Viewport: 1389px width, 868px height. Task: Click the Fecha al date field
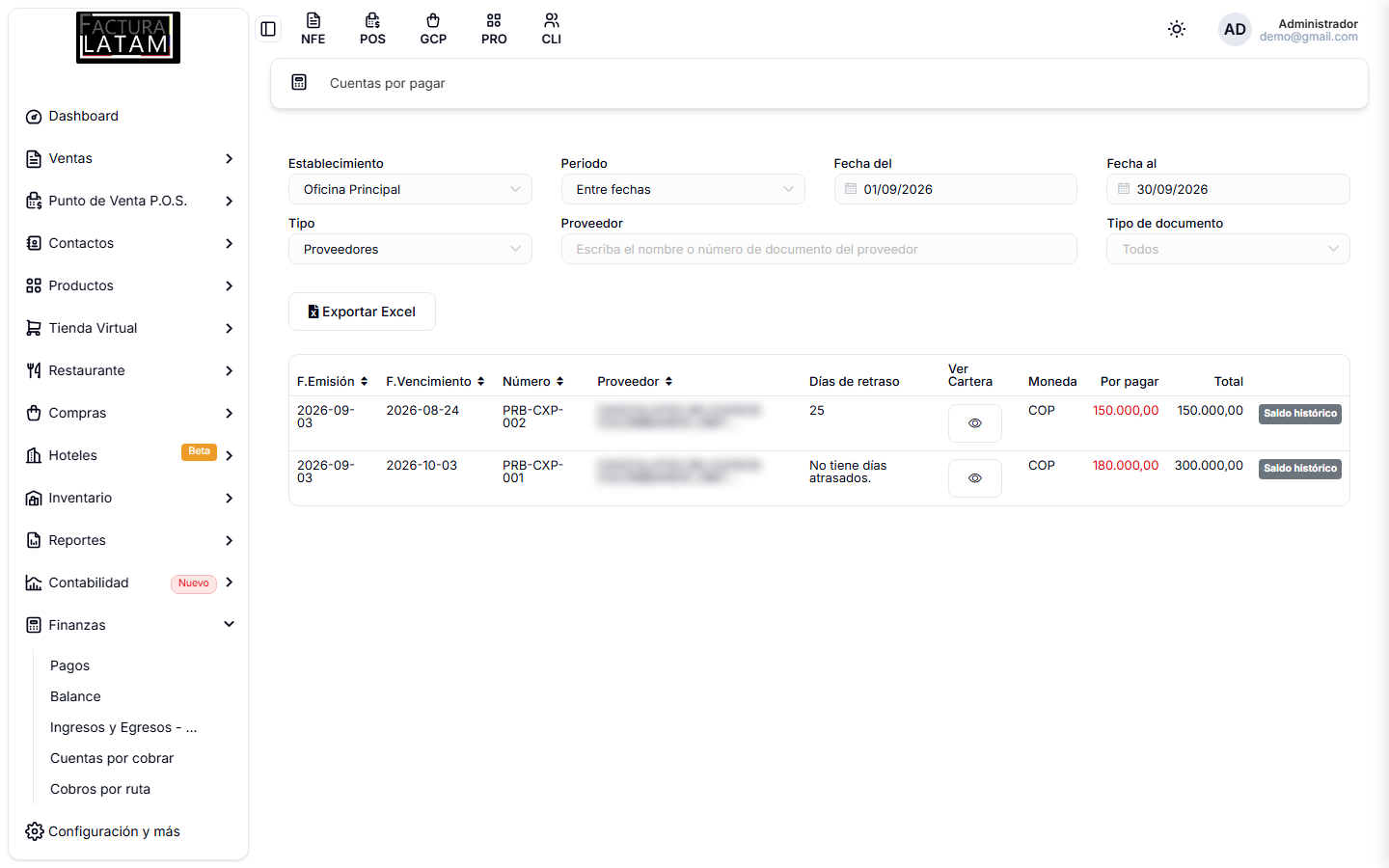coord(1228,189)
